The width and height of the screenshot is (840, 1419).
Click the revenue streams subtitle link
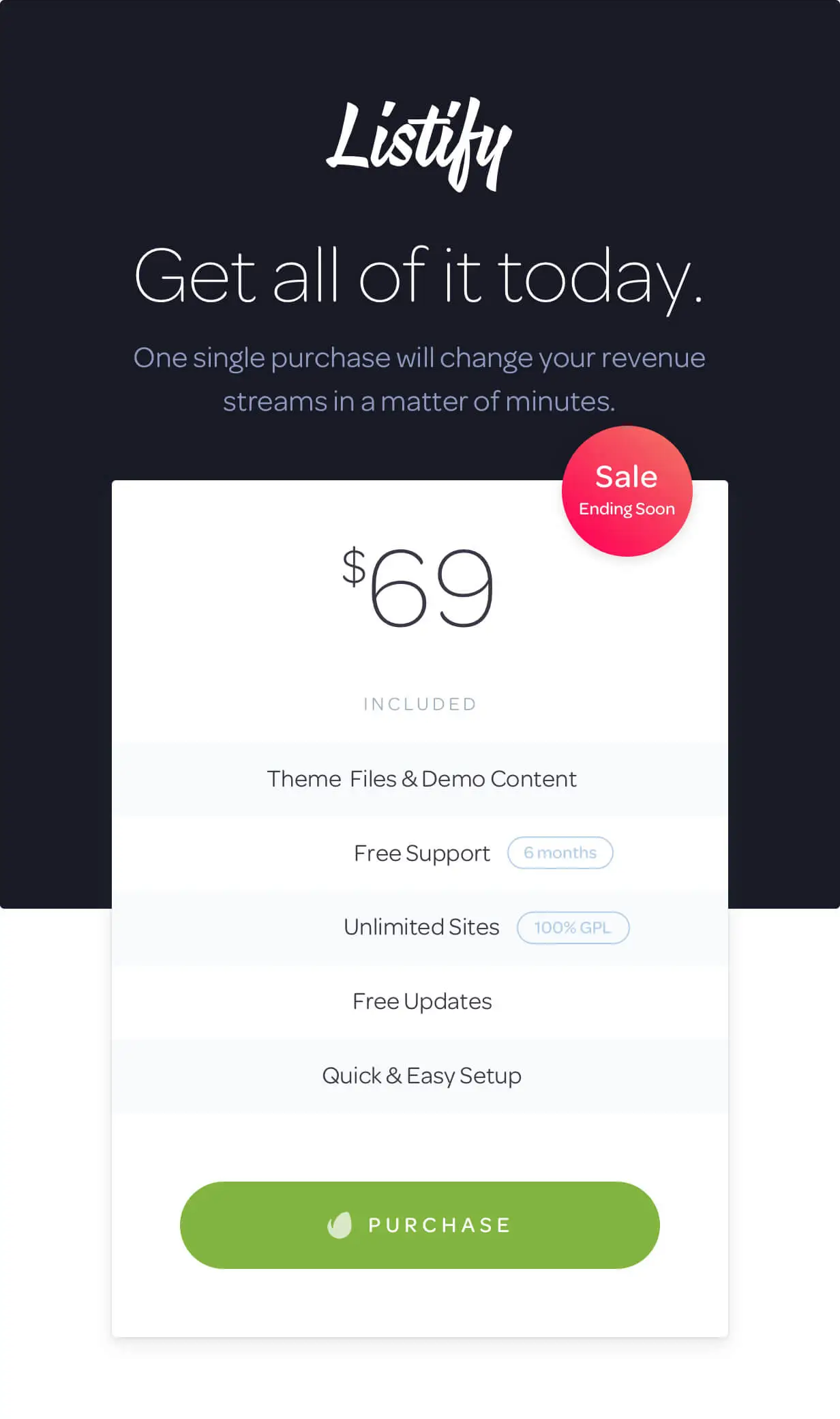pyautogui.click(x=420, y=379)
